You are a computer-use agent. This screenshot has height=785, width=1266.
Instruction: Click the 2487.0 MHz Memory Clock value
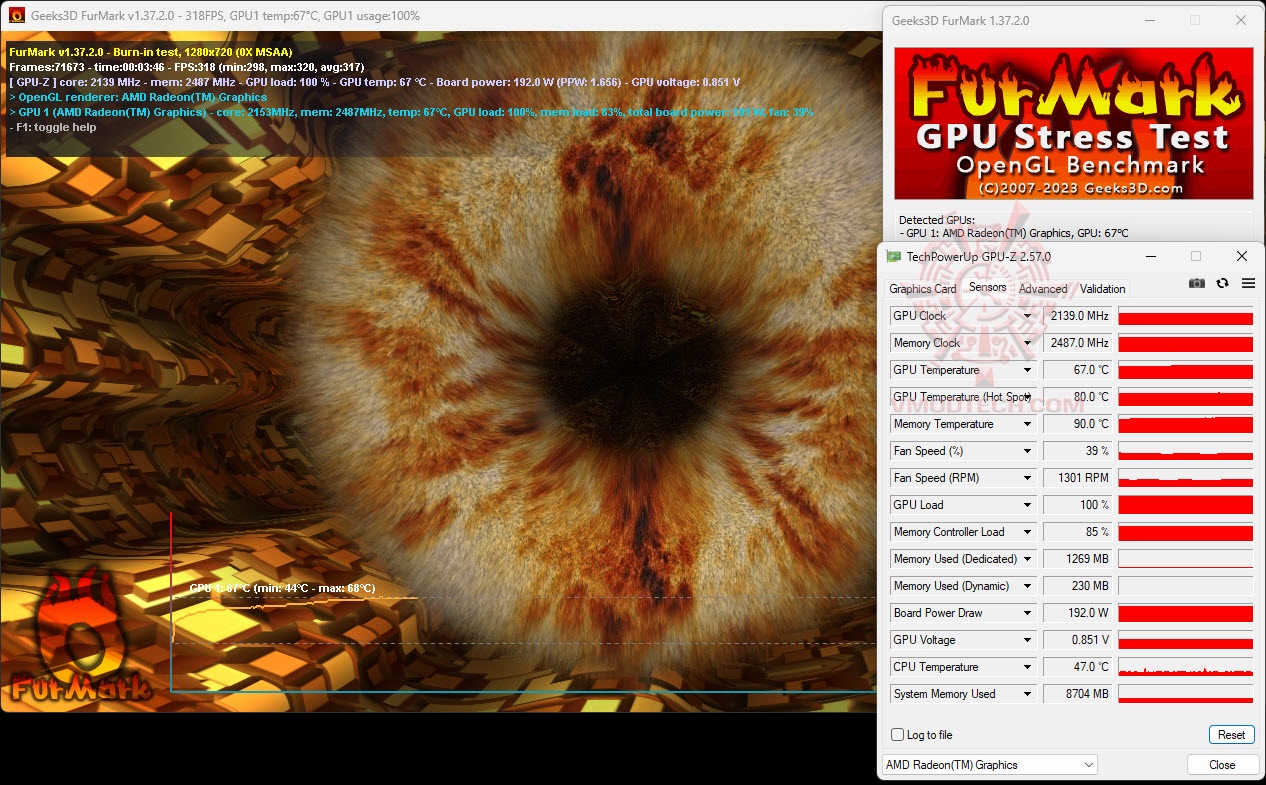[x=1078, y=343]
